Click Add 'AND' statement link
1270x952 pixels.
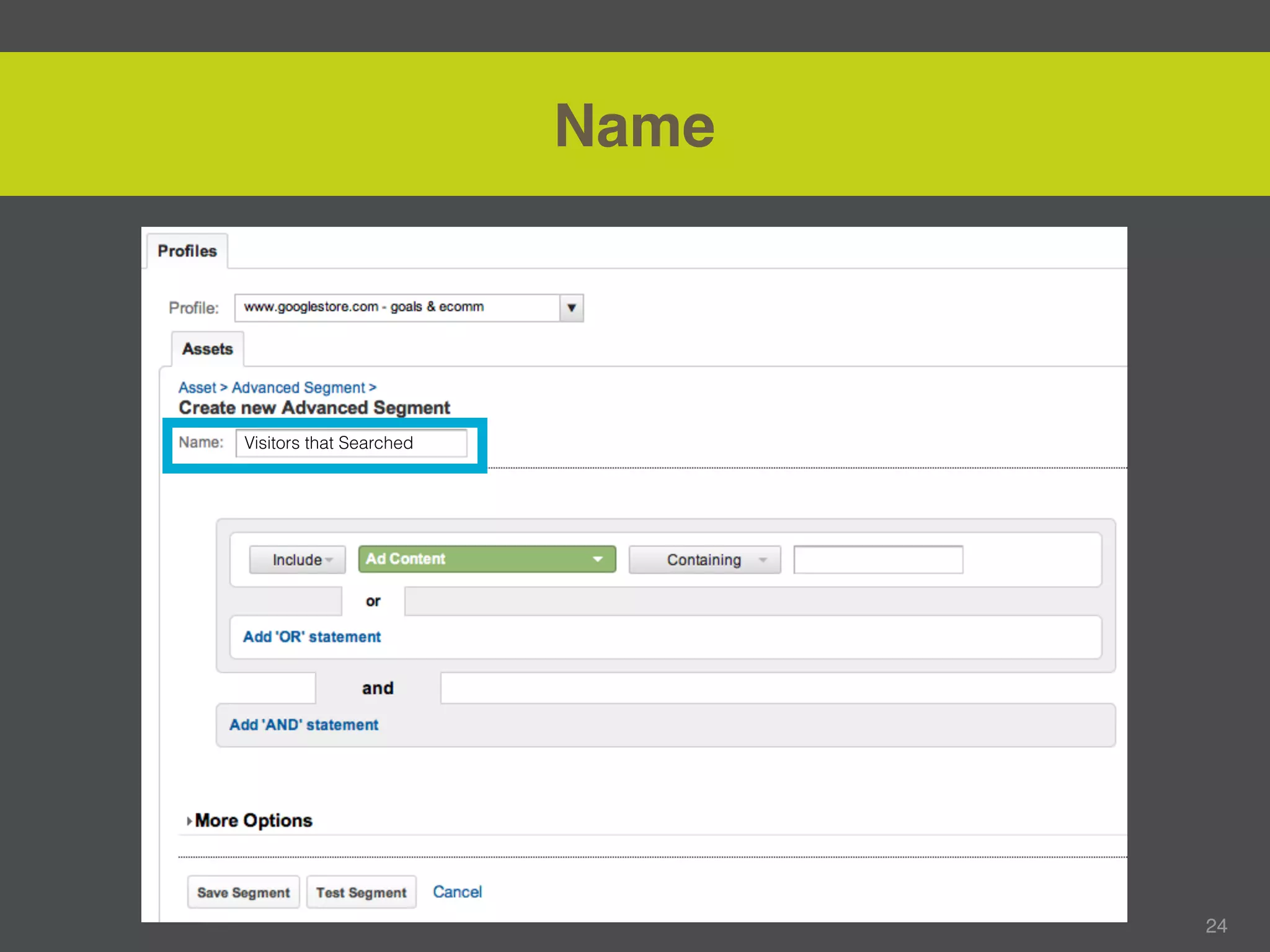click(x=304, y=725)
